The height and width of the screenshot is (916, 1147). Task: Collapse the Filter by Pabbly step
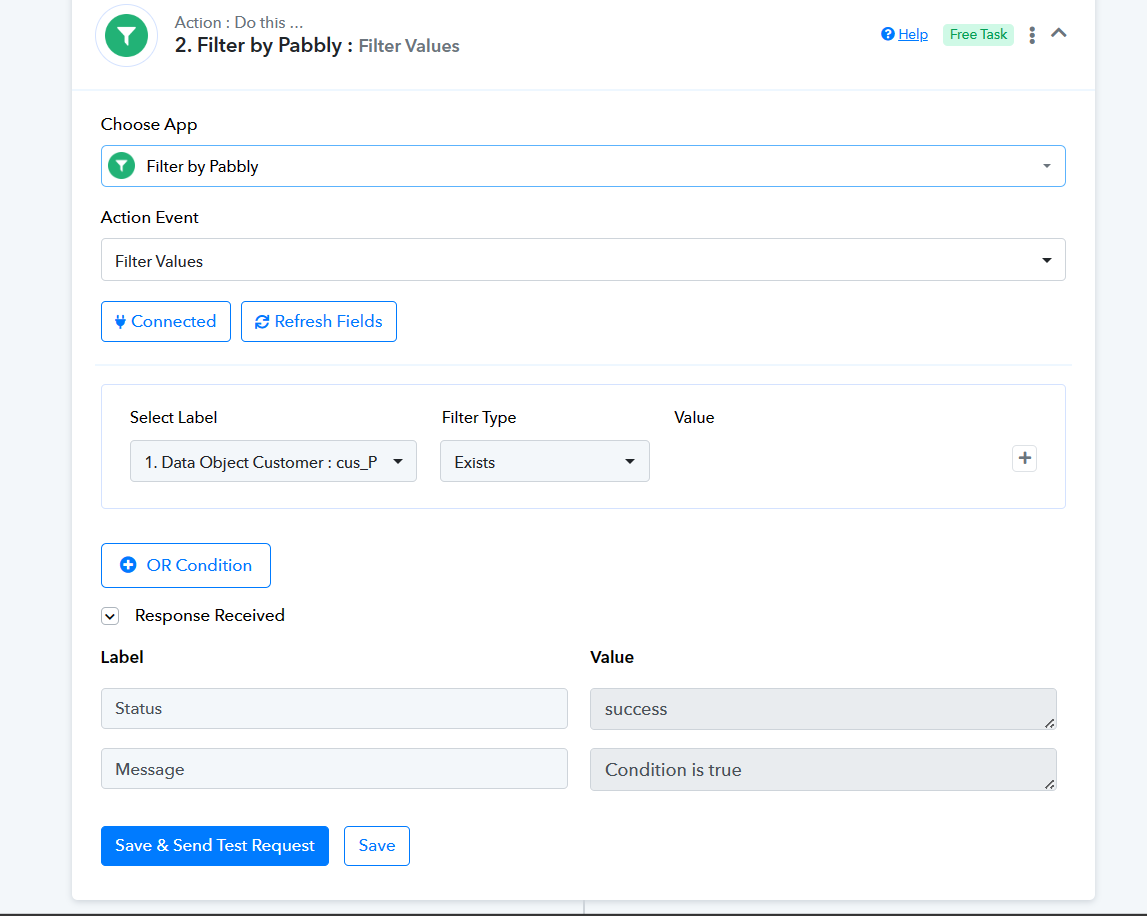click(1058, 33)
